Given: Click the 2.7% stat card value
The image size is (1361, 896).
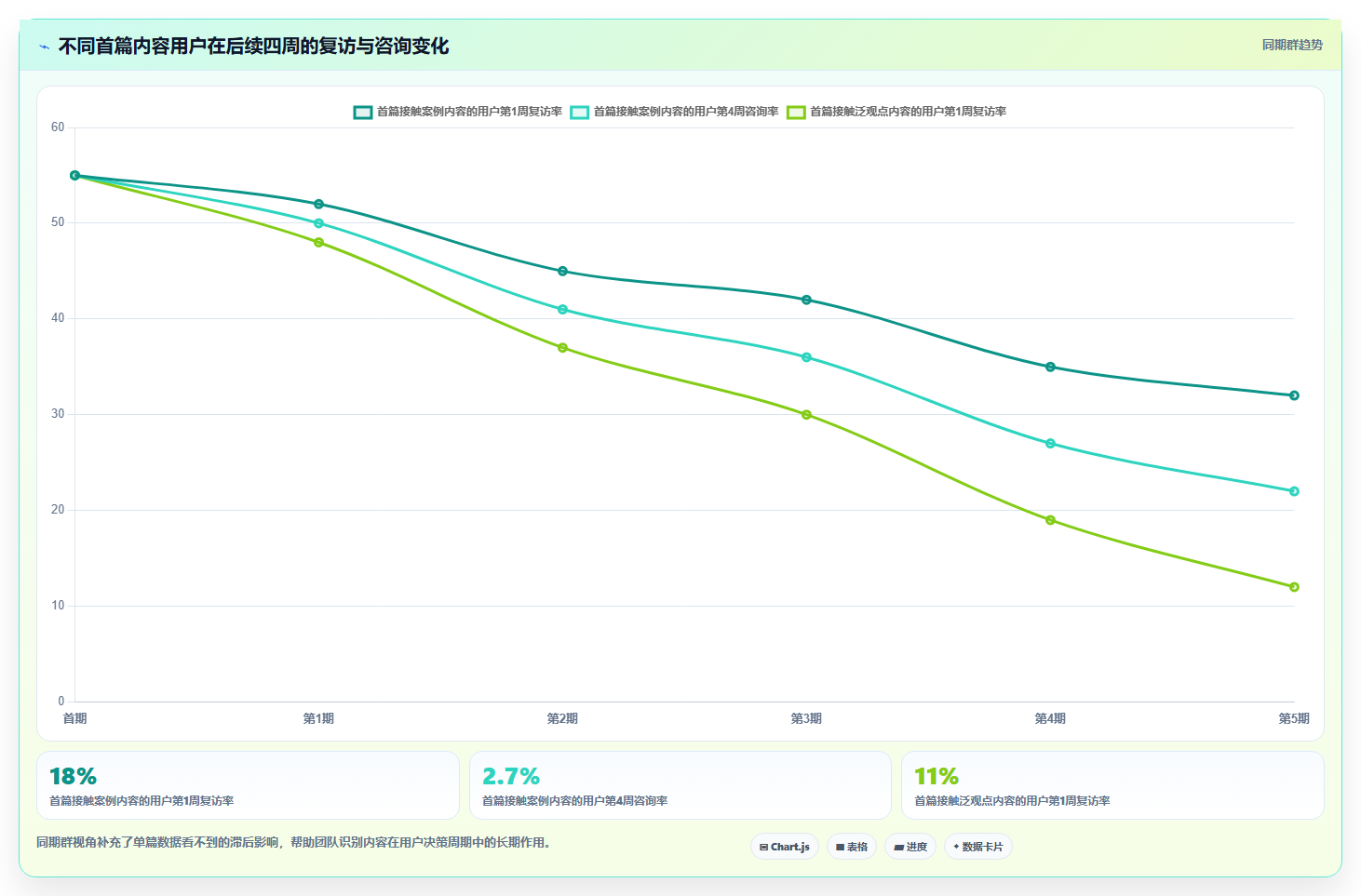Looking at the screenshot, I should (511, 776).
